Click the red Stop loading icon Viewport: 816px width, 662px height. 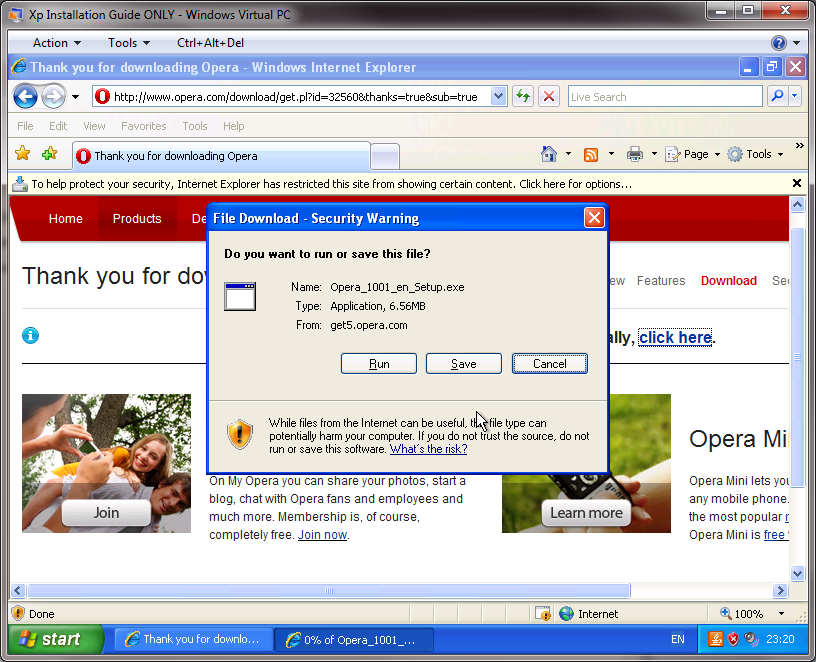click(549, 97)
